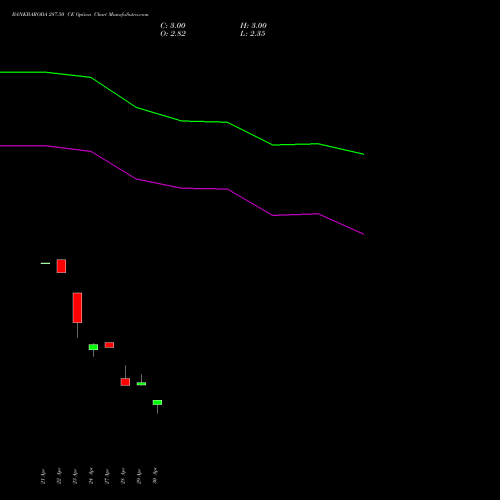The width and height of the screenshot is (500, 500).
Task: Click the green upper band line
Action: pyautogui.click(x=182, y=120)
